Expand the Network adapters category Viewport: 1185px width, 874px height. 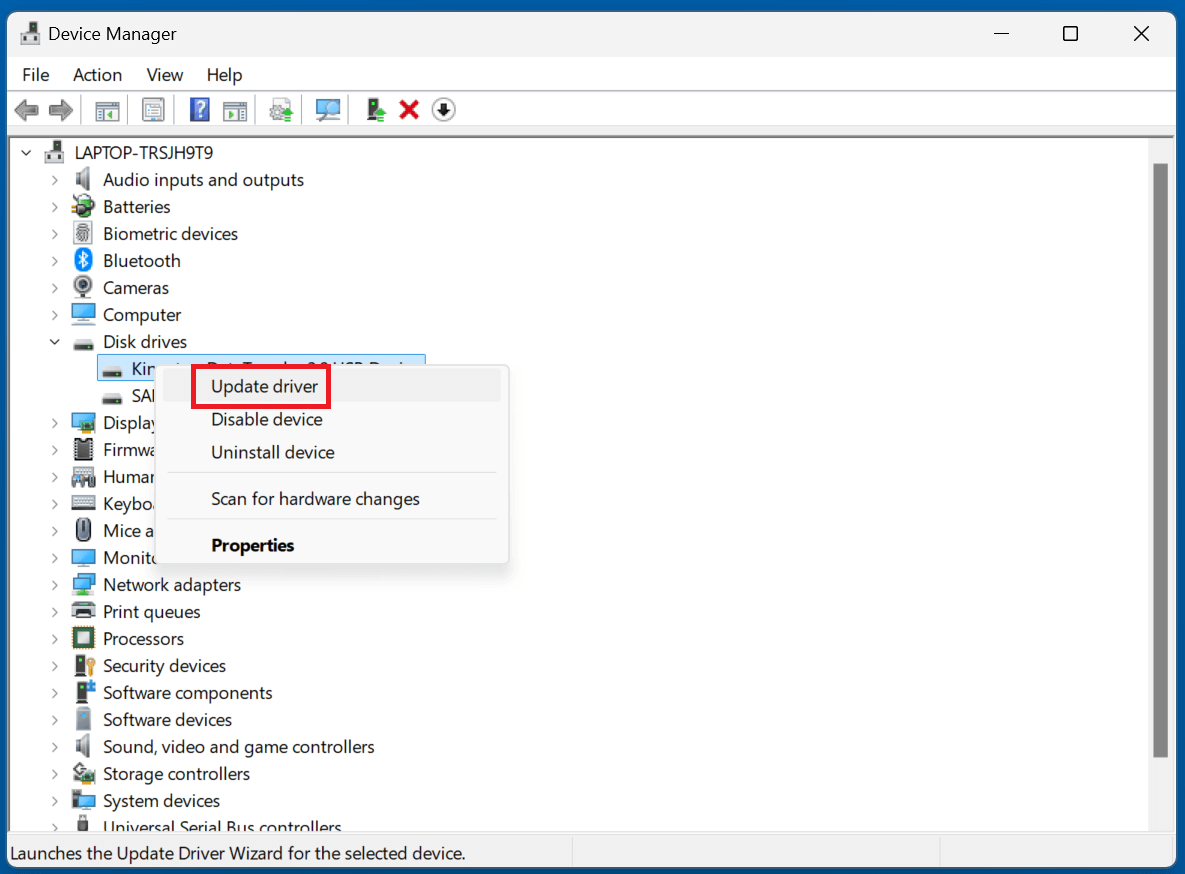[57, 584]
